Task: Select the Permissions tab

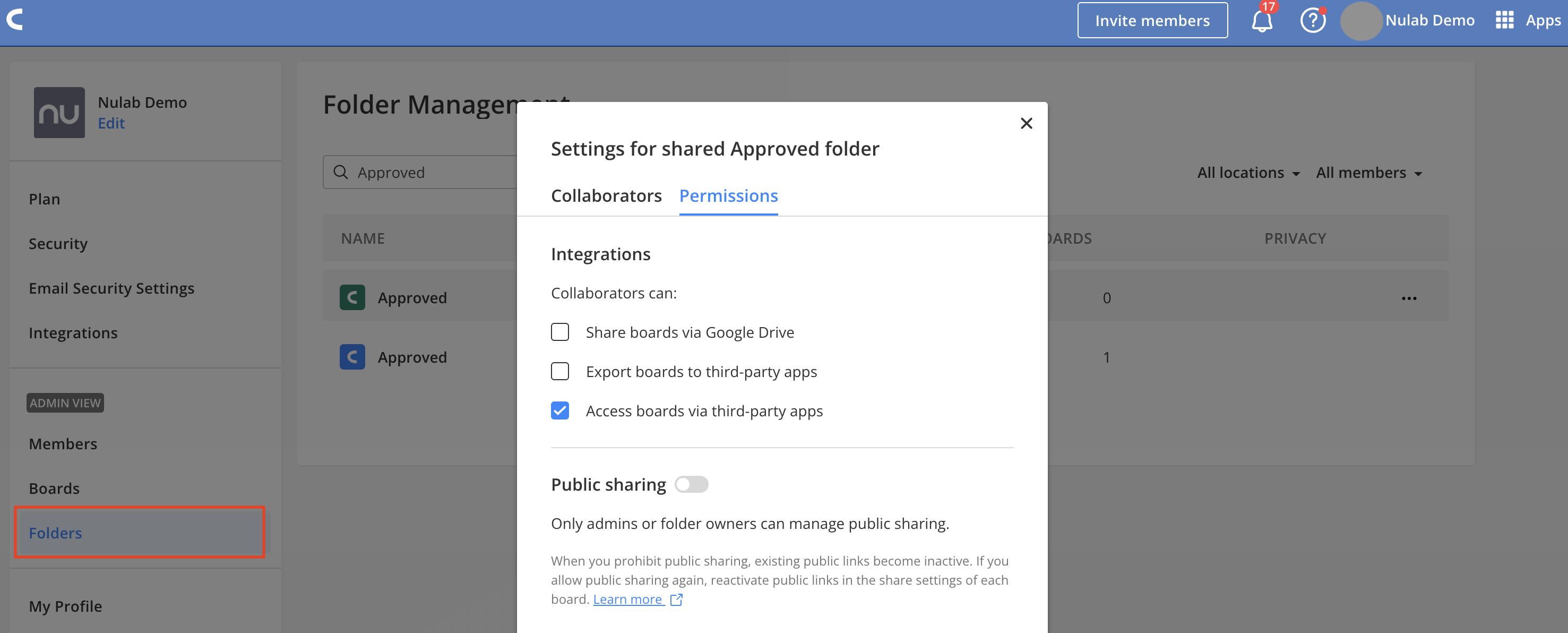Action: (728, 195)
